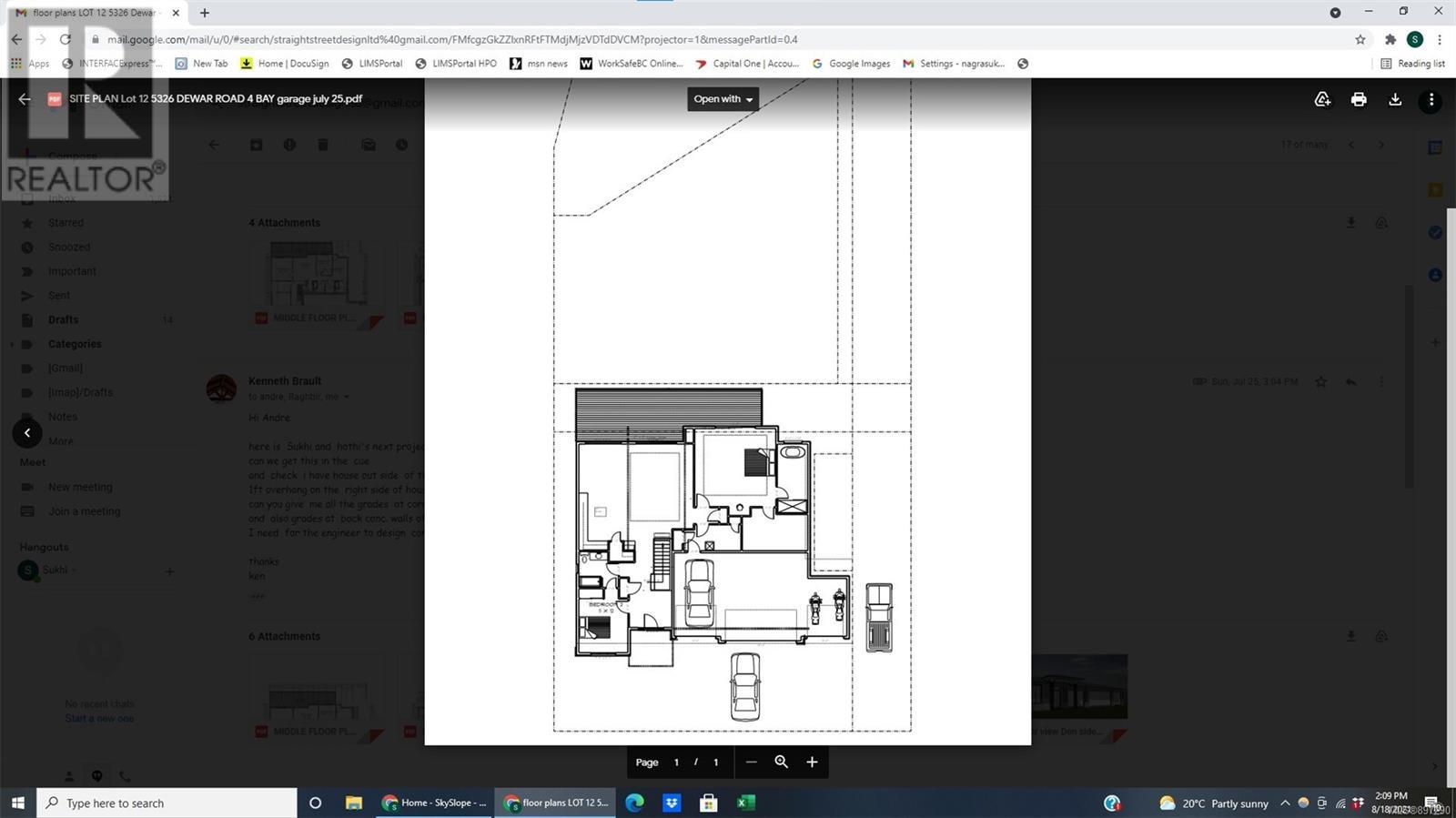Open weather widget 20°C Partly sunny
This screenshot has height=818, width=1456.
coord(1214,803)
